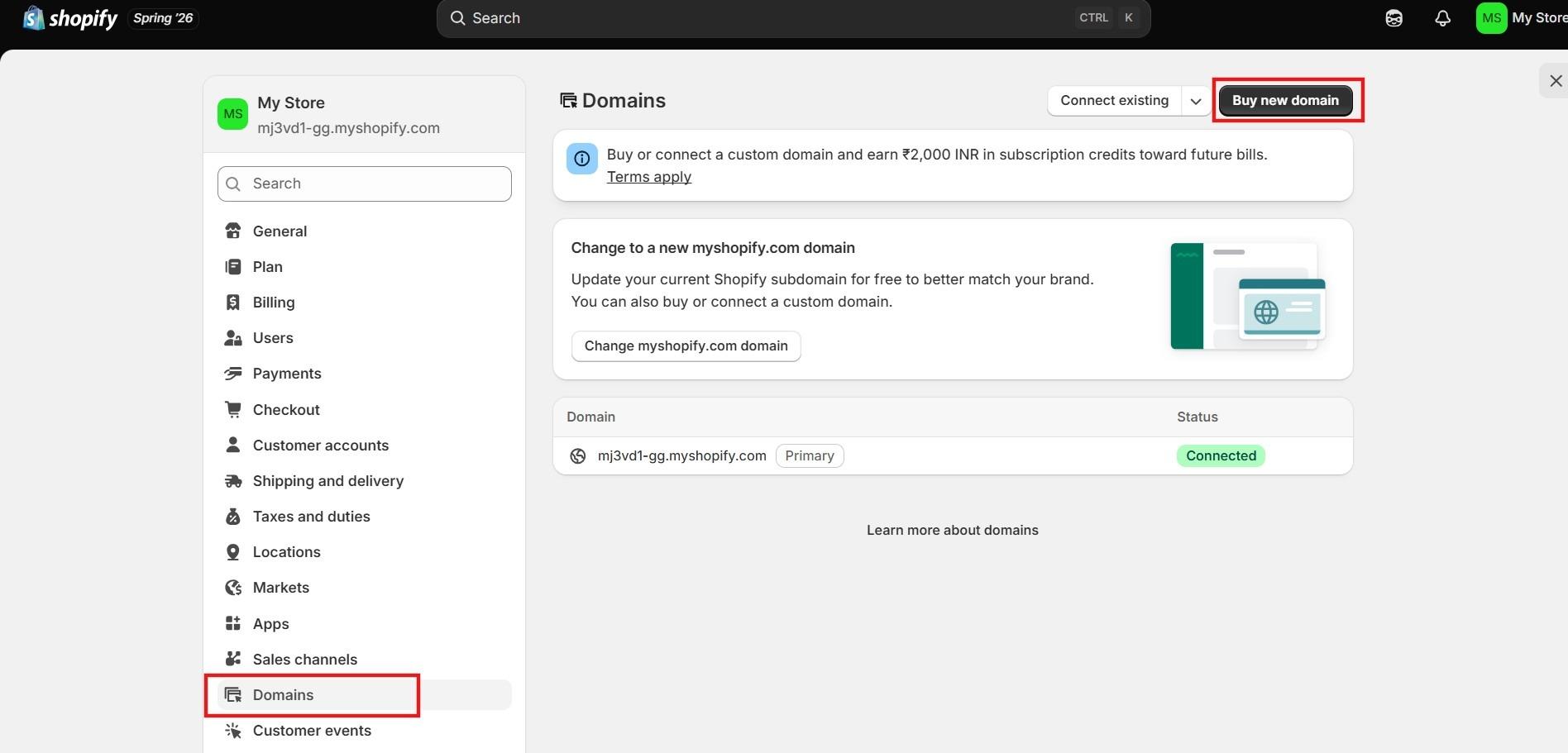Click the Taxes and duties icon
The height and width of the screenshot is (753, 1568).
pos(233,516)
